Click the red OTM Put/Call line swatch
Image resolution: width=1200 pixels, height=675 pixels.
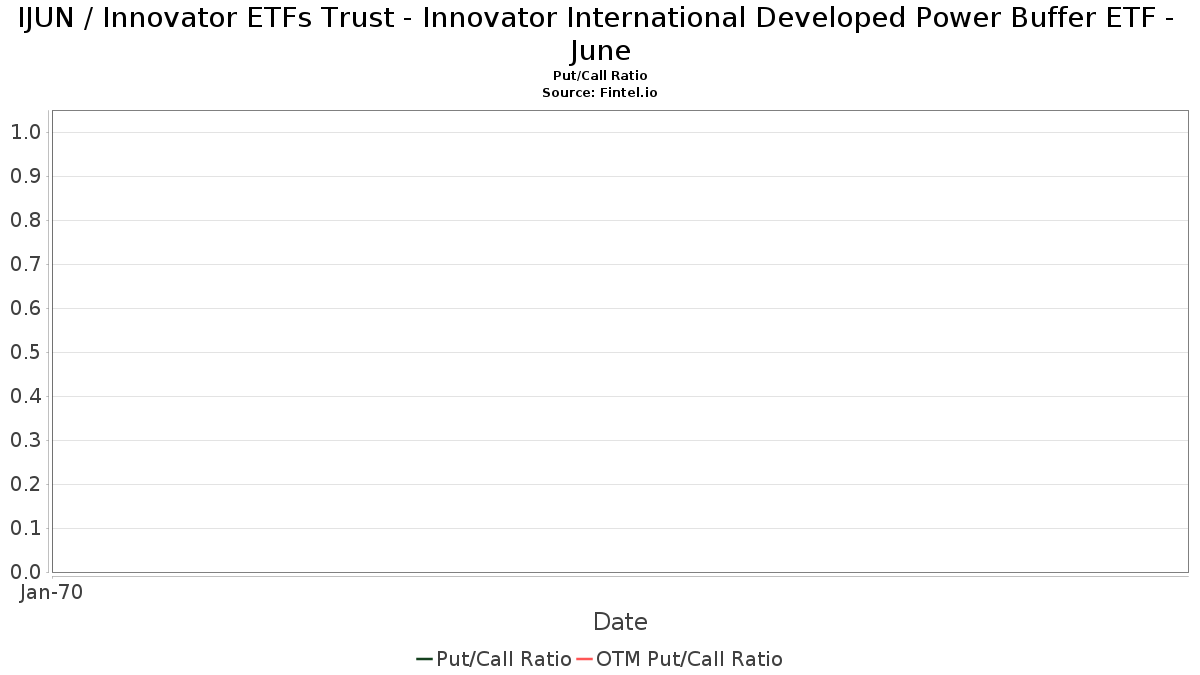(x=585, y=659)
